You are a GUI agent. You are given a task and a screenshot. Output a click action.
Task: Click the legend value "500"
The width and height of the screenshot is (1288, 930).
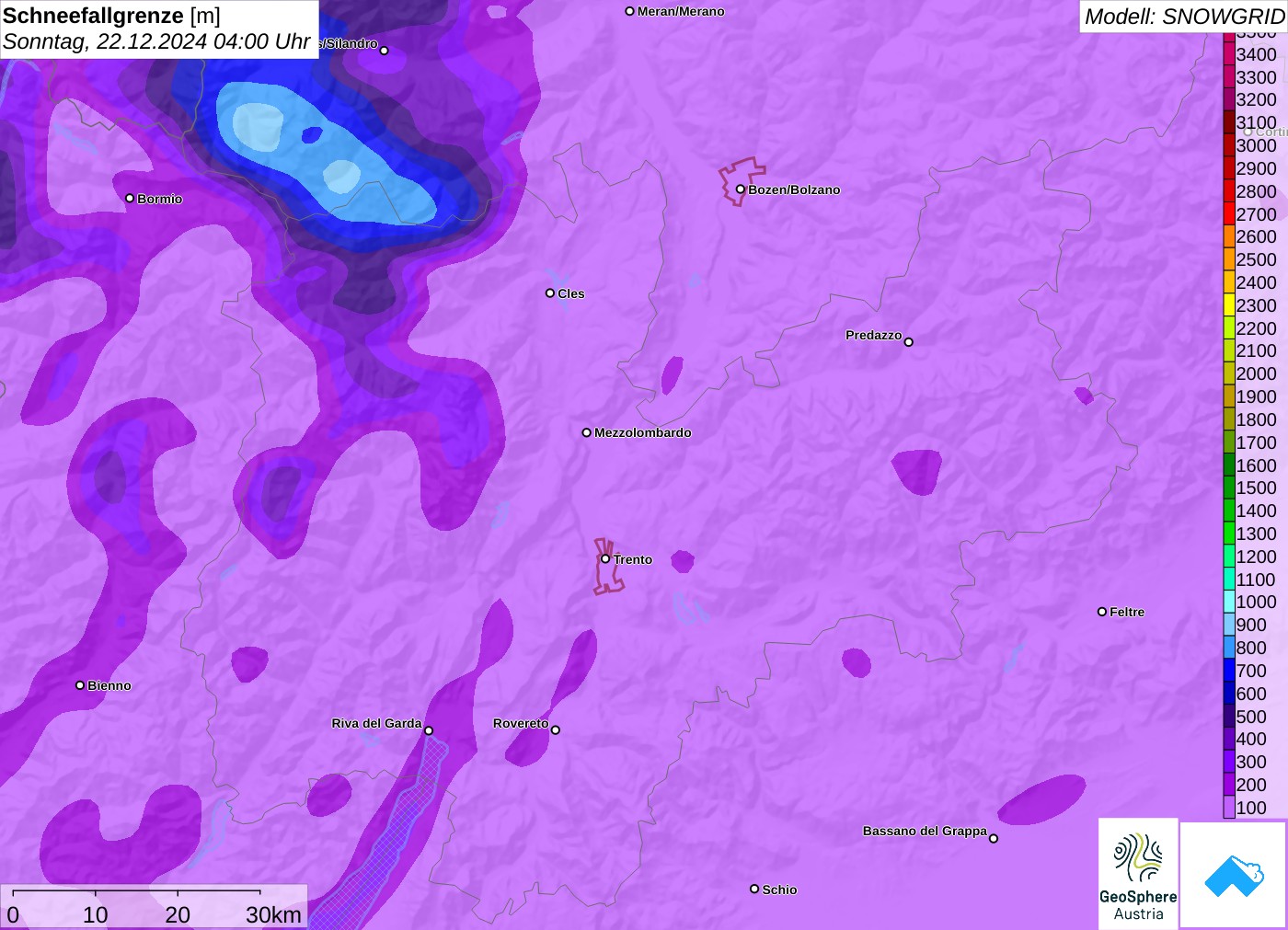(x=1251, y=717)
